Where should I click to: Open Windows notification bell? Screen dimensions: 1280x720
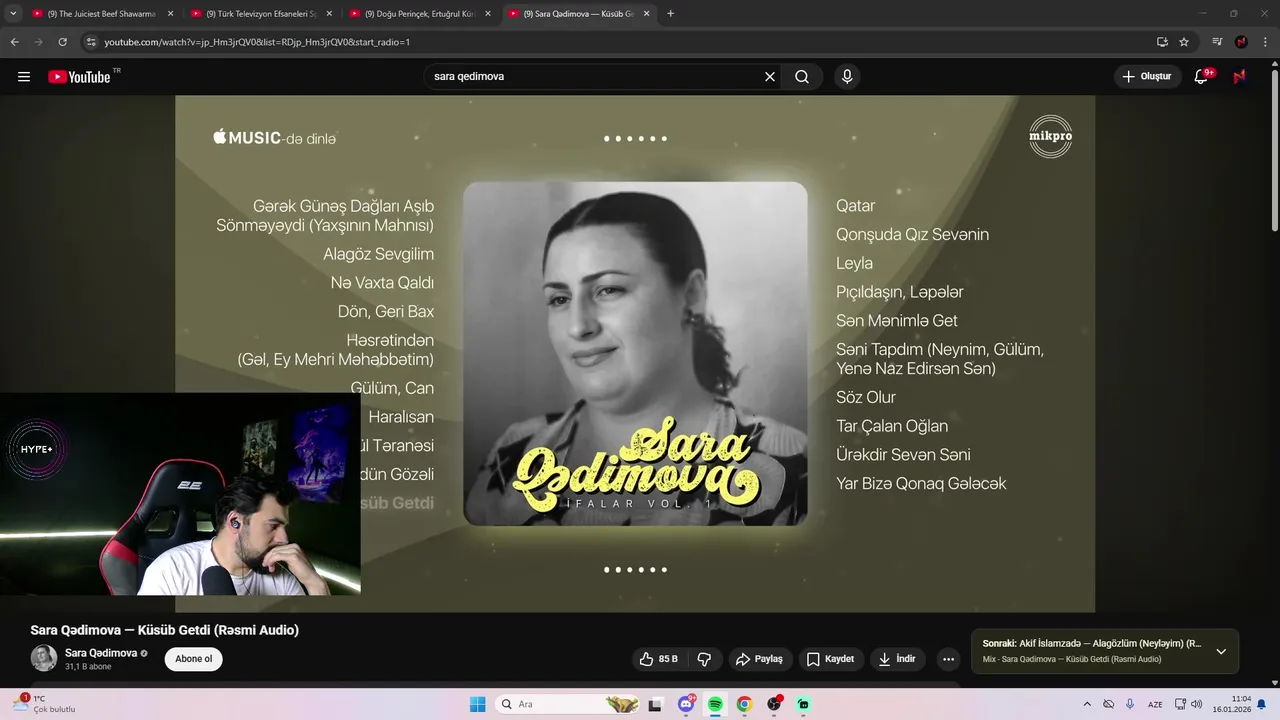point(1261,704)
